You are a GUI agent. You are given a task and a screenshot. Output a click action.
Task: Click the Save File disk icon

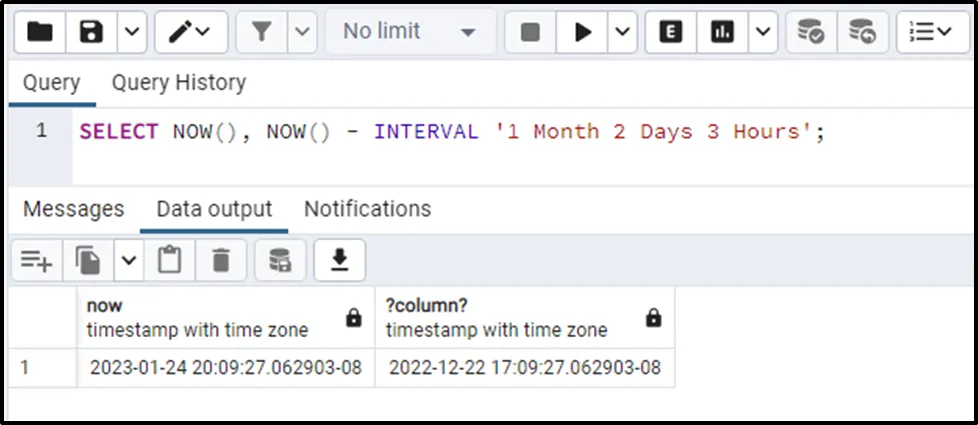[x=92, y=32]
